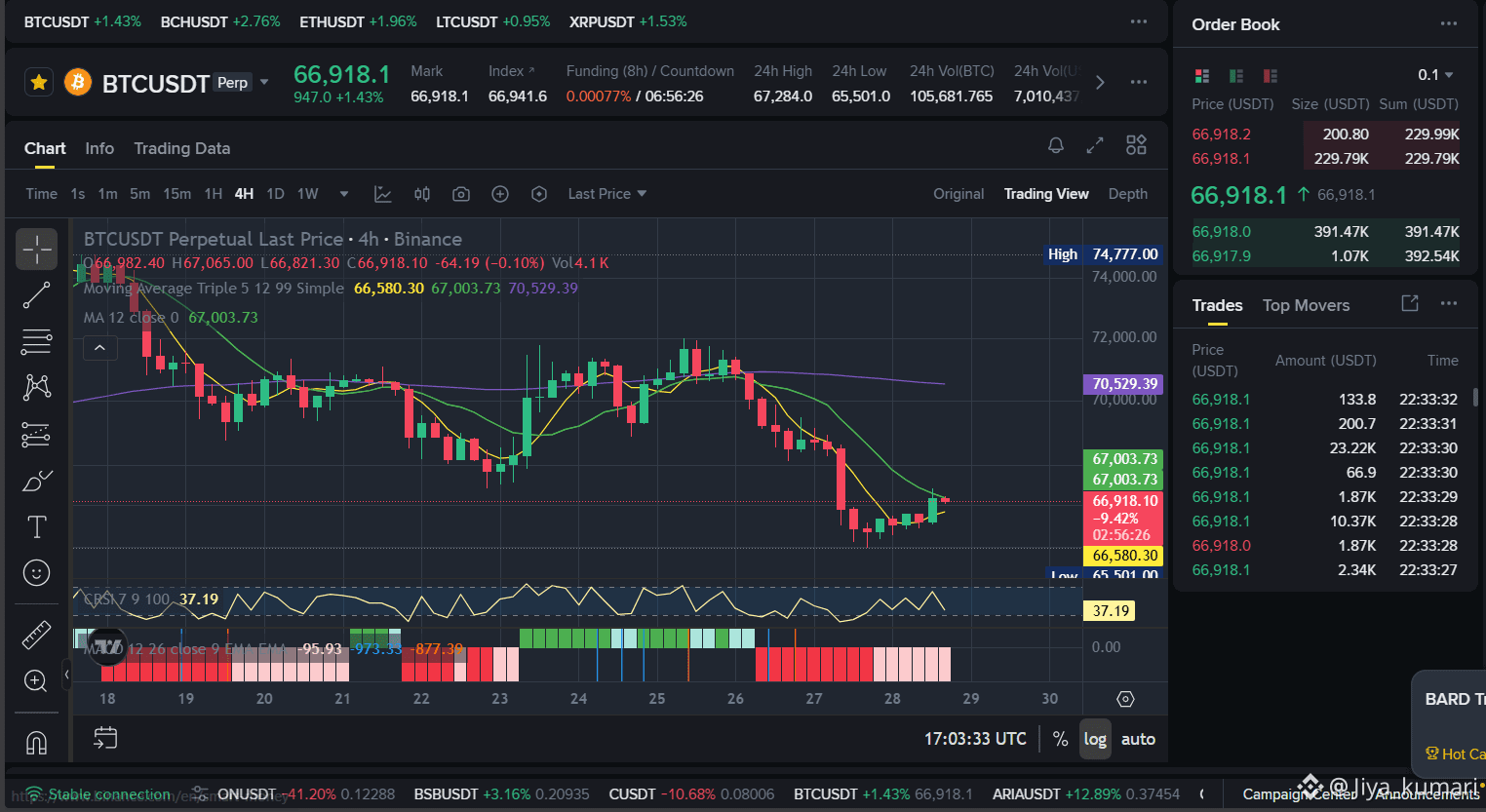Select the 1W timeframe

pos(307,194)
